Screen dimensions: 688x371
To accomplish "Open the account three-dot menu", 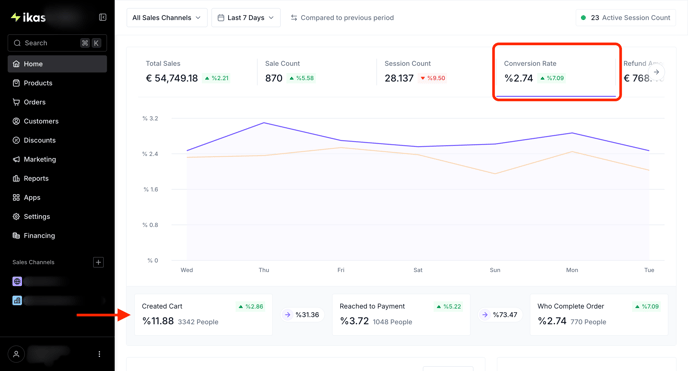I will pos(99,354).
